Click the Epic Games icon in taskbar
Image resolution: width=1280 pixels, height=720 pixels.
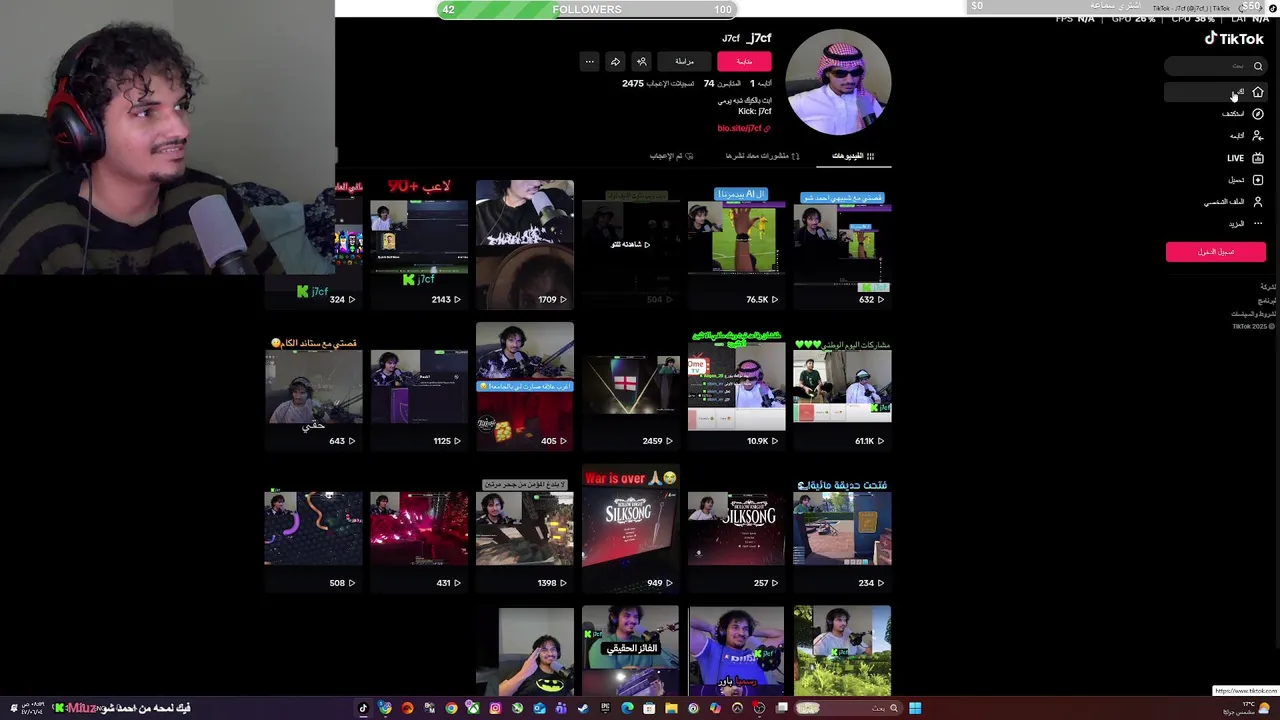605,708
